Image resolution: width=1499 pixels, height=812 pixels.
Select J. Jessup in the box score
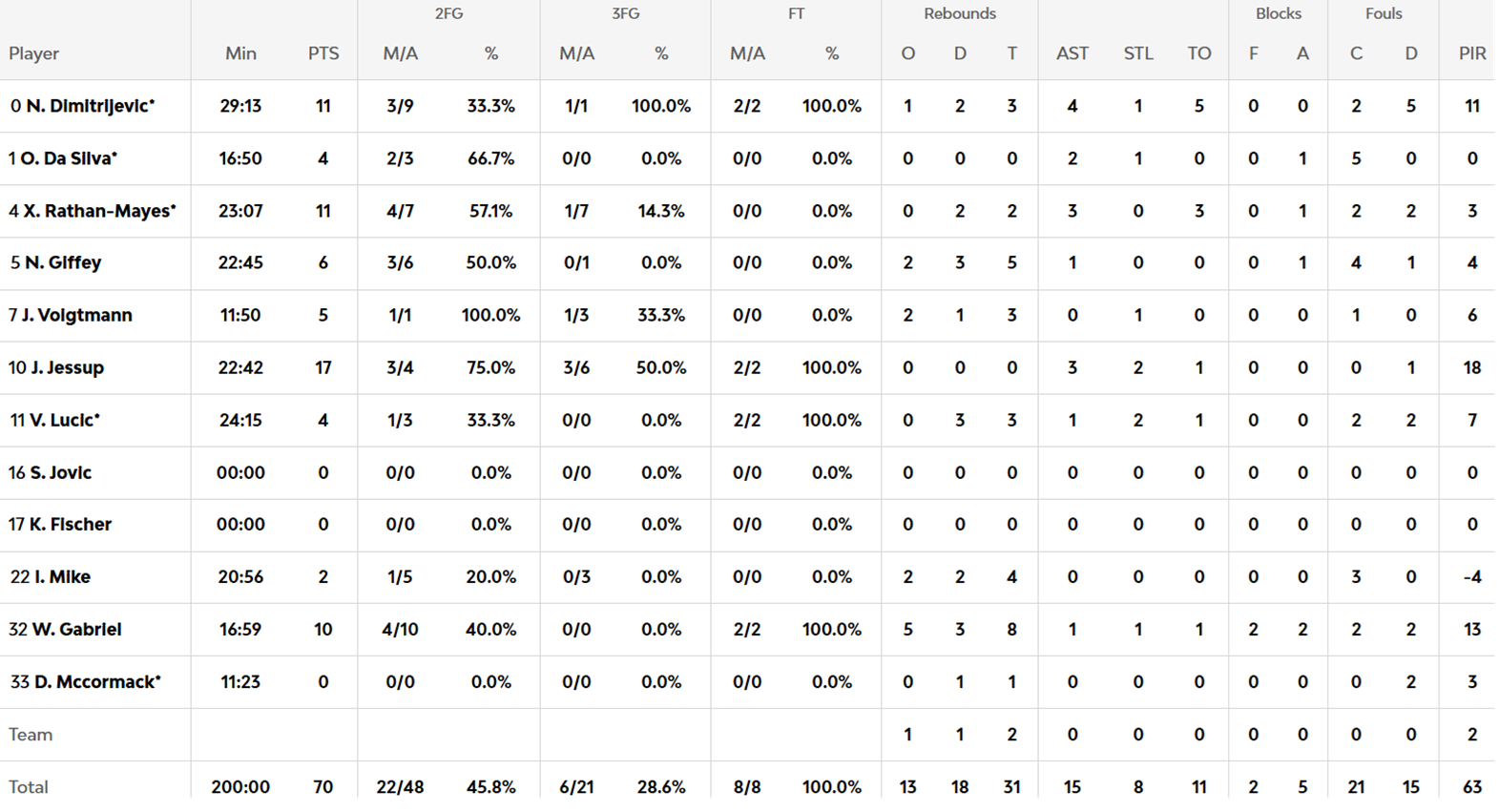point(67,367)
